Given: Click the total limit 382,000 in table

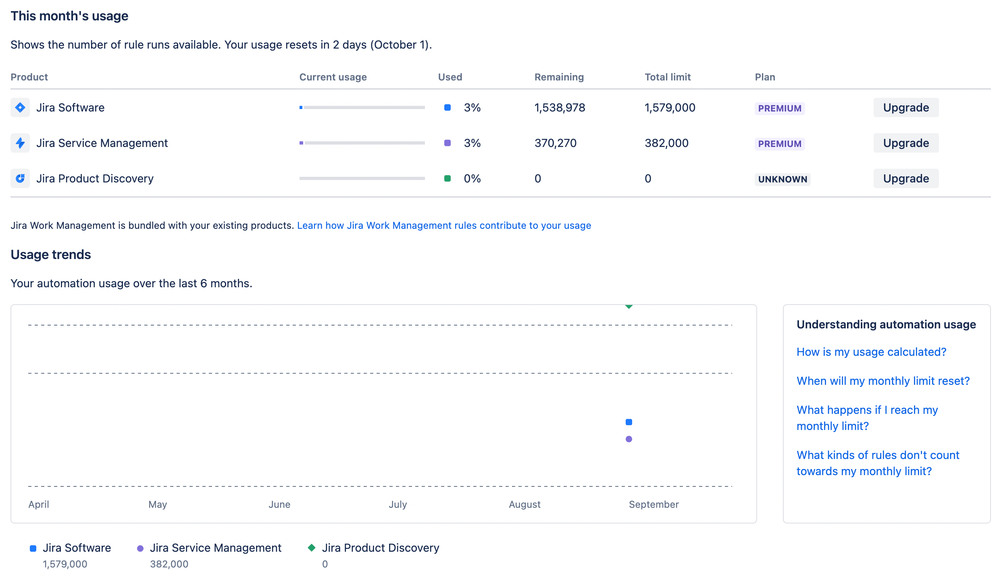Looking at the screenshot, I should [666, 143].
